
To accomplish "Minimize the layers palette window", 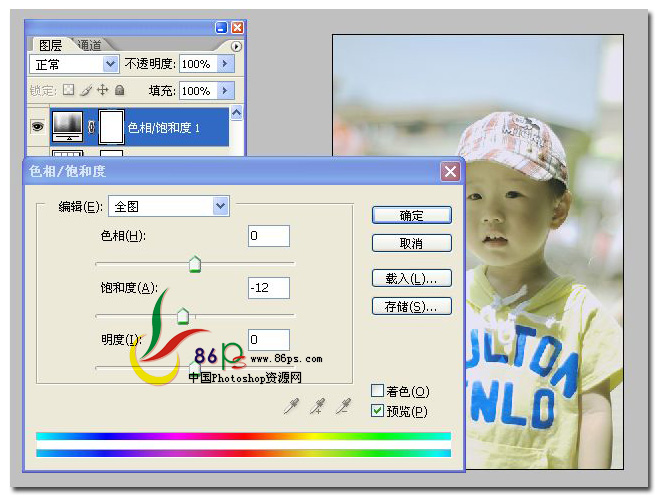I will [x=221, y=28].
